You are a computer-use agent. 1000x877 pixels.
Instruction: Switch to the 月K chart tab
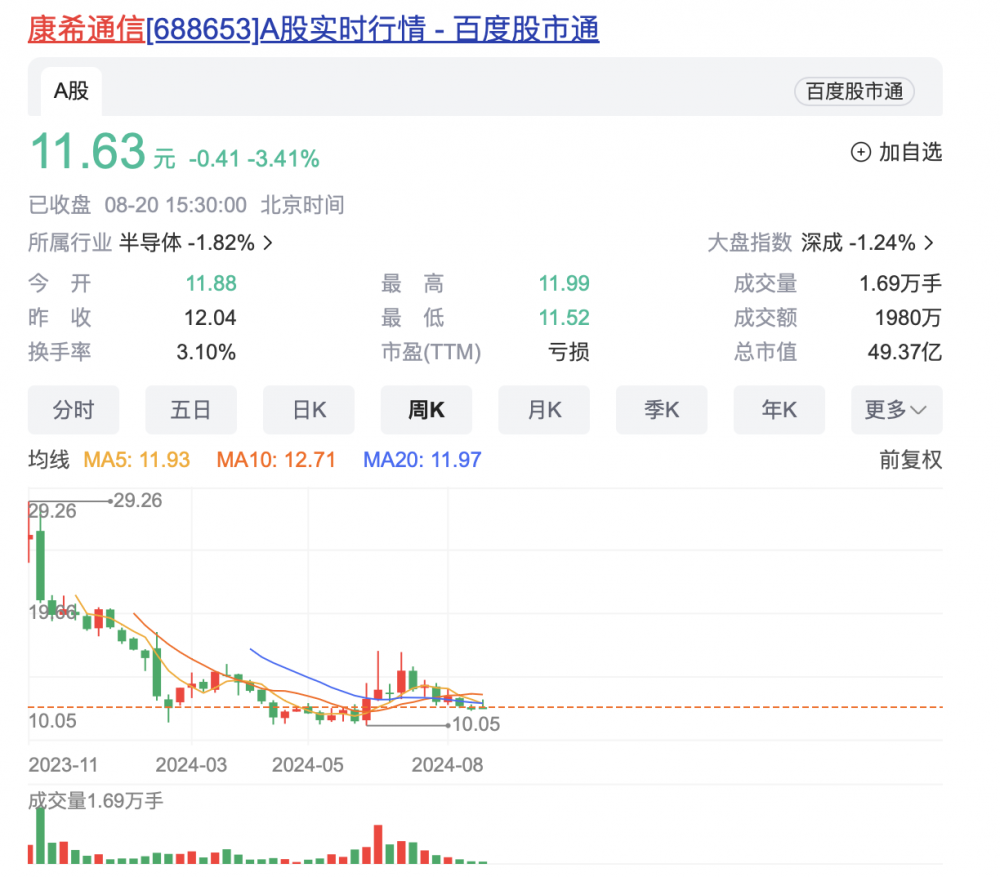tap(544, 409)
